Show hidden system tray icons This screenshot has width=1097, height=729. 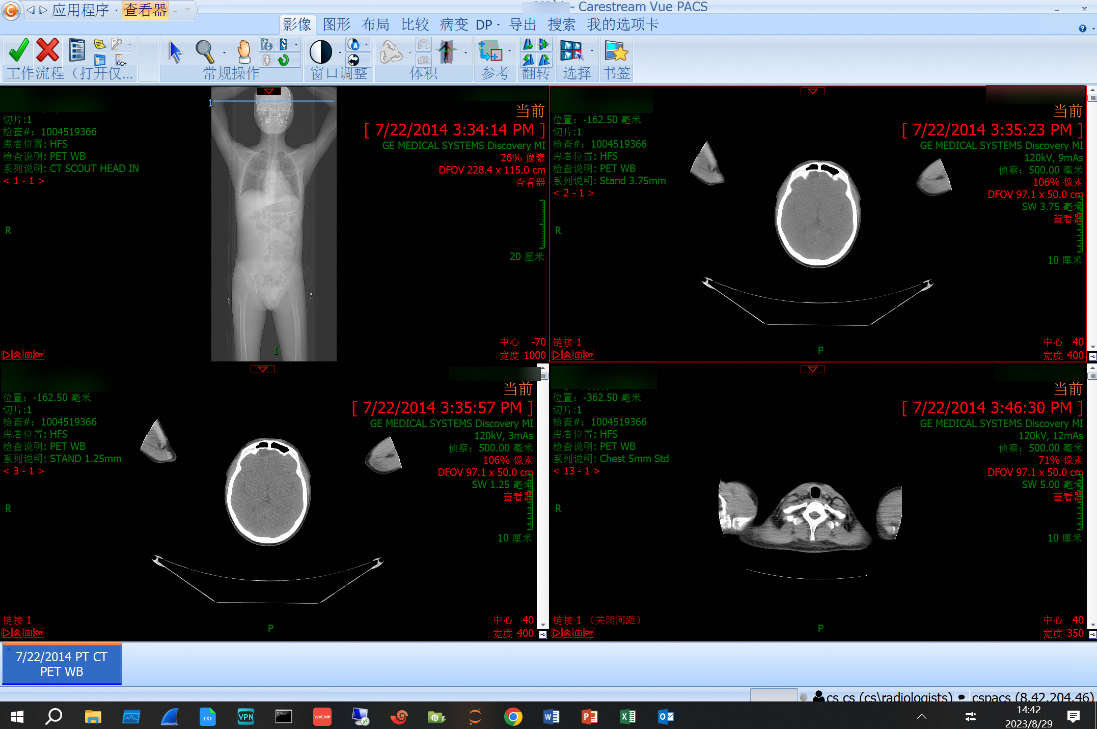921,716
